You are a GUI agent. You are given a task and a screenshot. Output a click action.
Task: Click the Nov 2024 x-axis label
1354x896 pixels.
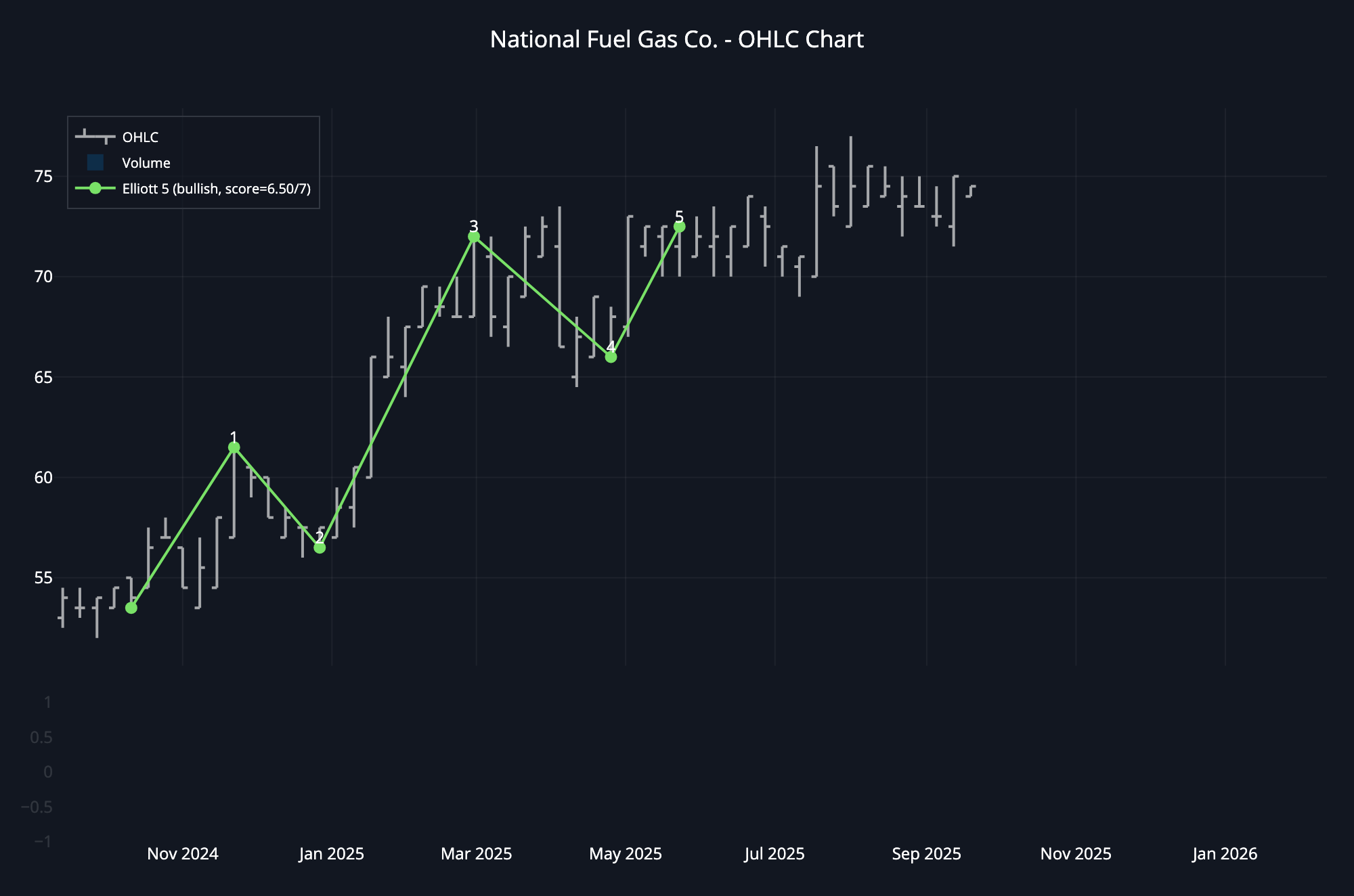pyautogui.click(x=183, y=854)
